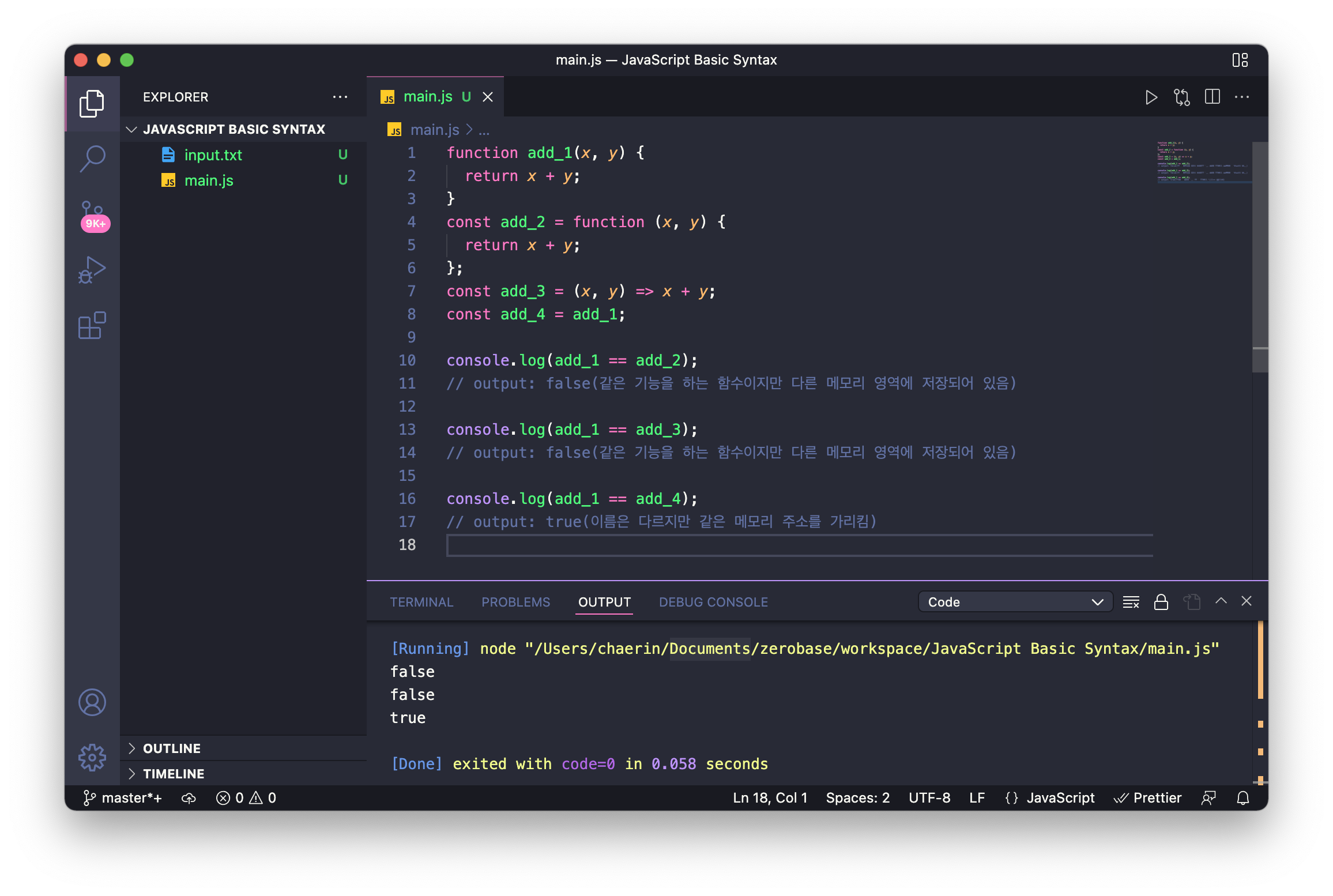Open the Extensions view
Viewport: 1333px width, 896px height.
(x=92, y=326)
